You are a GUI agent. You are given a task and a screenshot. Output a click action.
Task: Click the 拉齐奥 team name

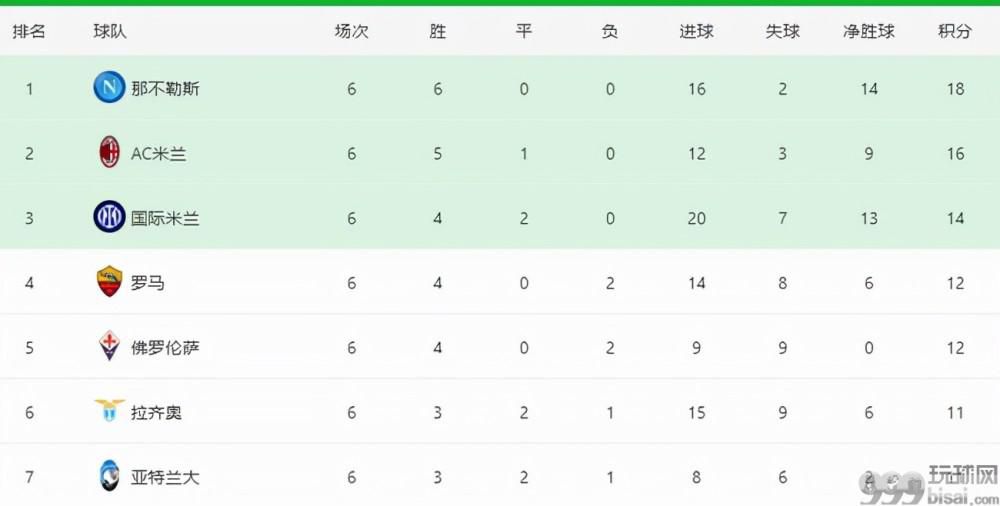click(156, 412)
